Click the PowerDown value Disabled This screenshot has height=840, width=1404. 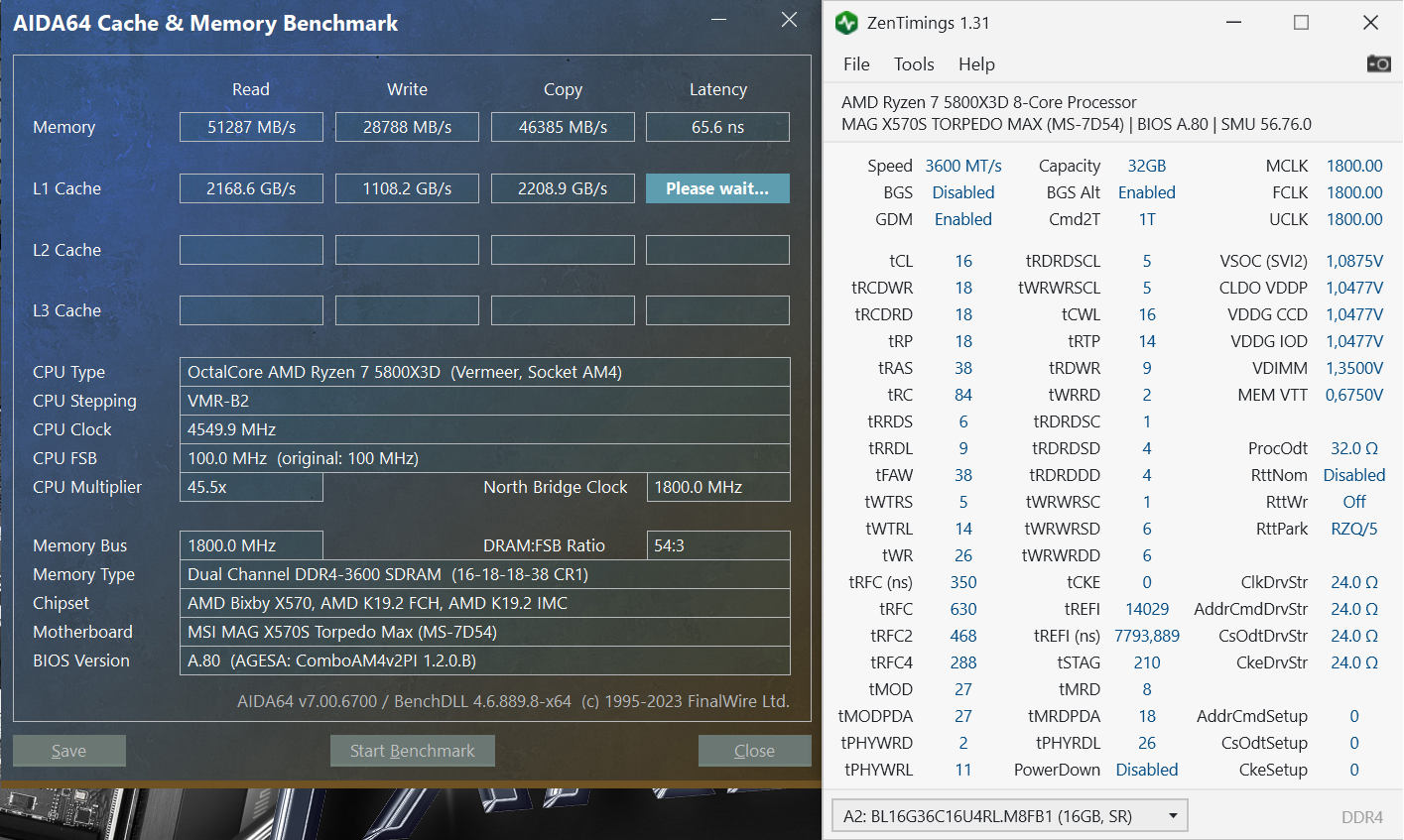pyautogui.click(x=1147, y=770)
